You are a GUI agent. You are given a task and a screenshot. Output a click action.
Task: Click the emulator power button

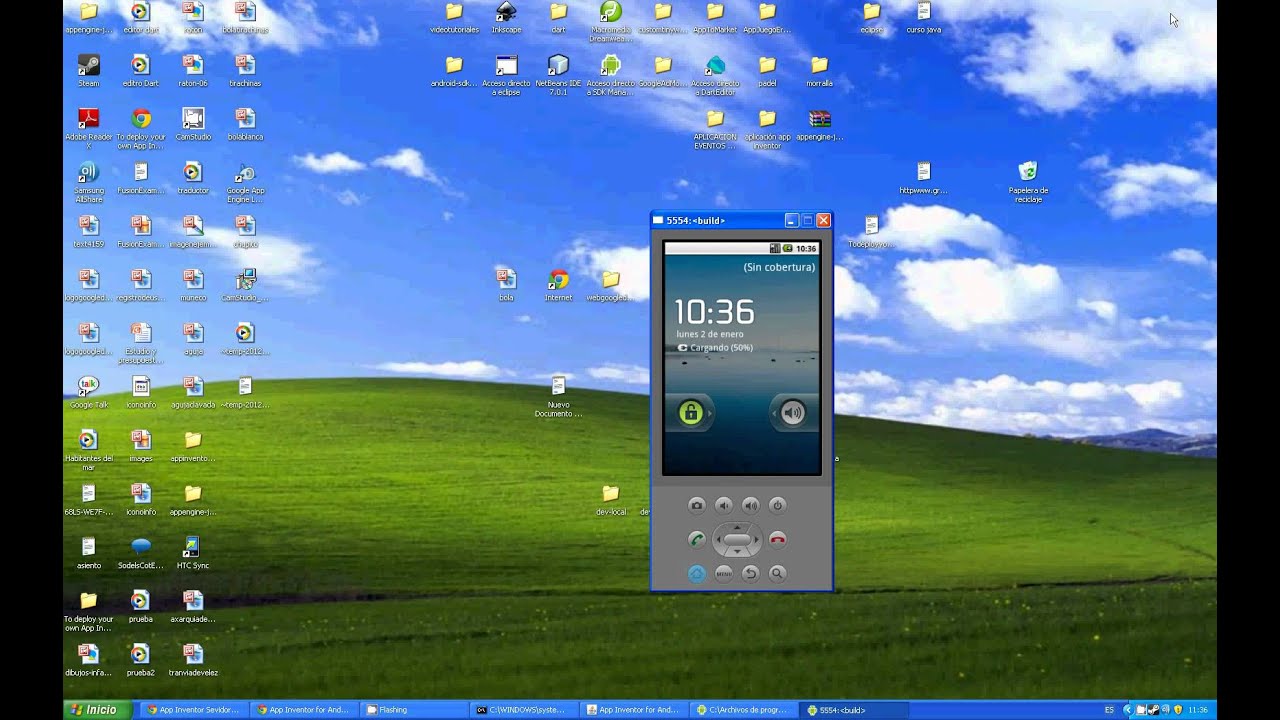(778, 505)
